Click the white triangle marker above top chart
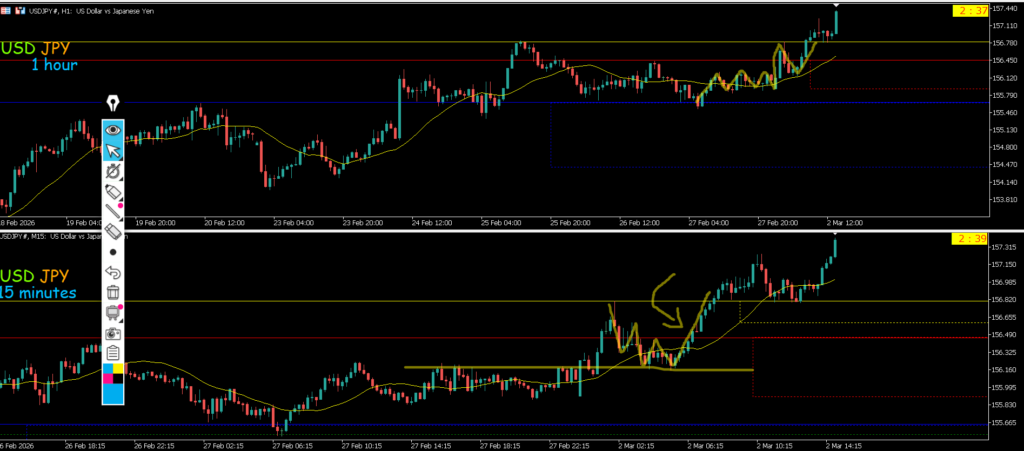Screen dimensions: 1024x451 (x=836, y=5)
